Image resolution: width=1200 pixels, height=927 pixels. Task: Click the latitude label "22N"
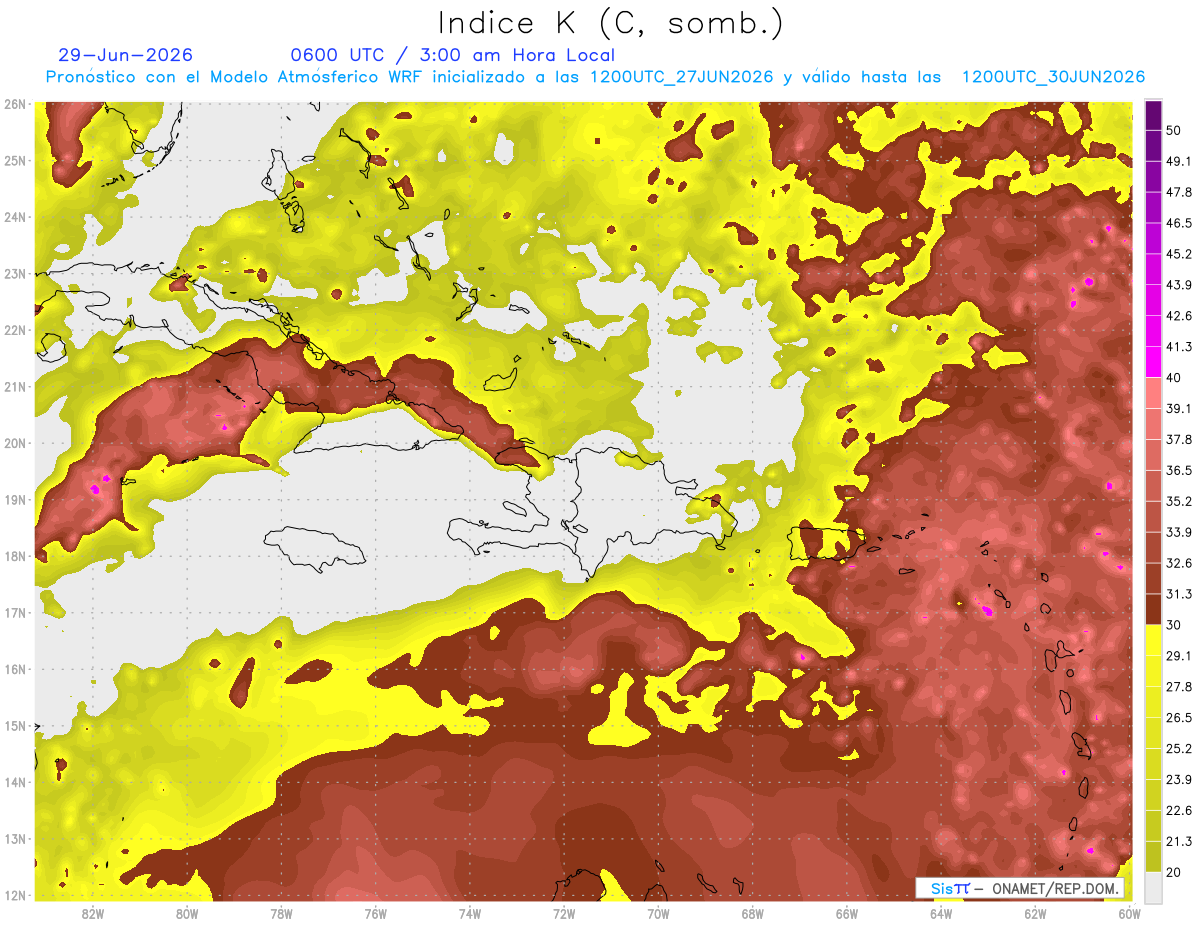[15, 330]
